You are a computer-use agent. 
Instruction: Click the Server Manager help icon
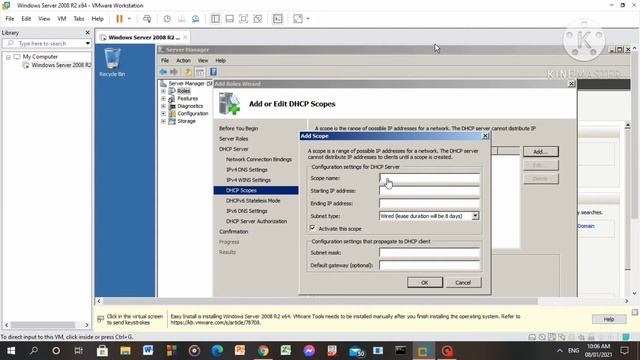[213, 72]
